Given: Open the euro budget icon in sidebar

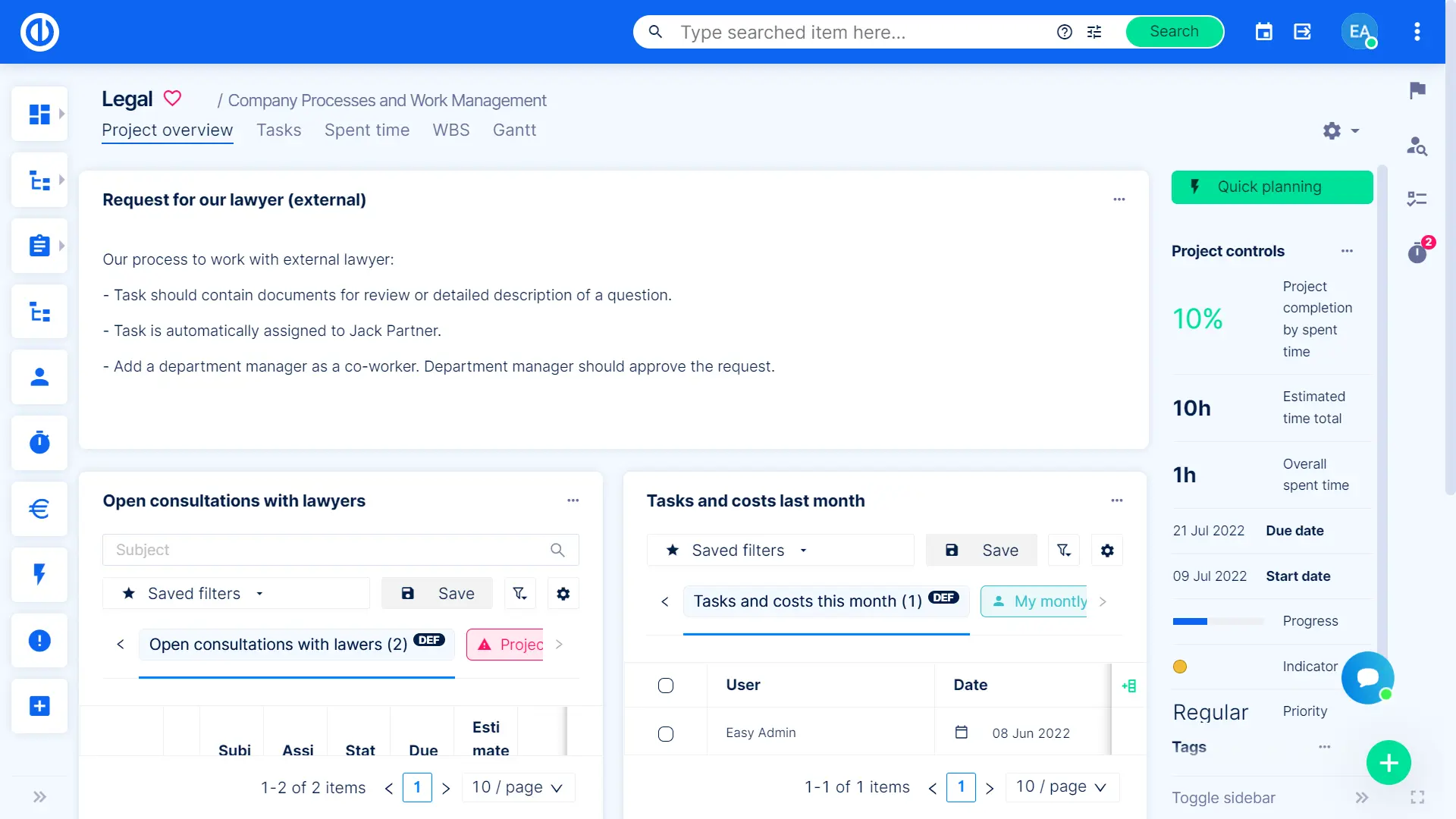Looking at the screenshot, I should [39, 508].
